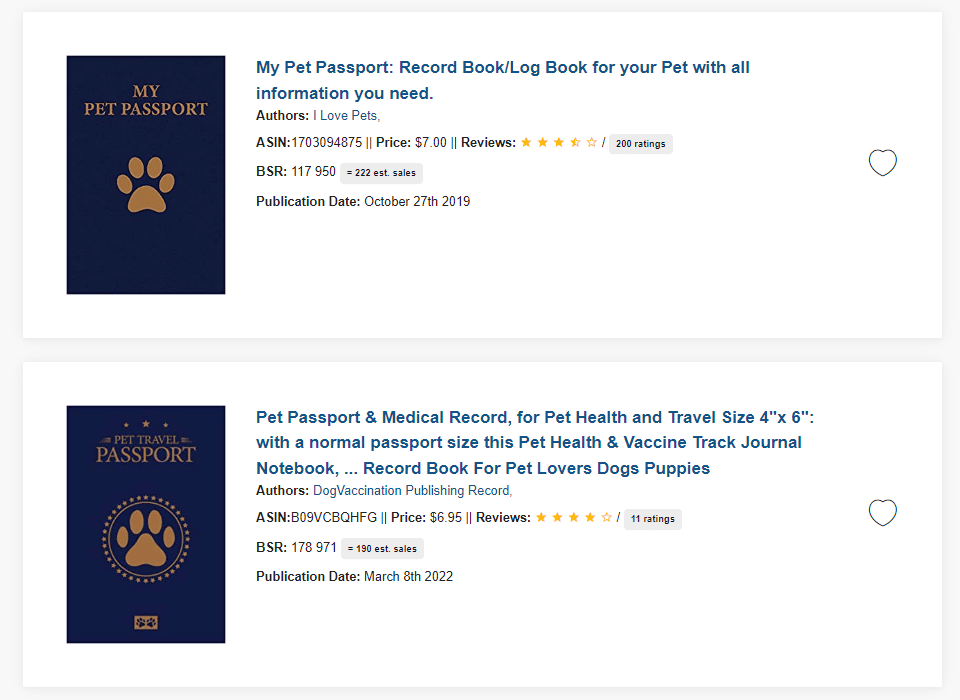The image size is (960, 700).
Task: Click publication date October 27th 2019
Action: point(417,201)
